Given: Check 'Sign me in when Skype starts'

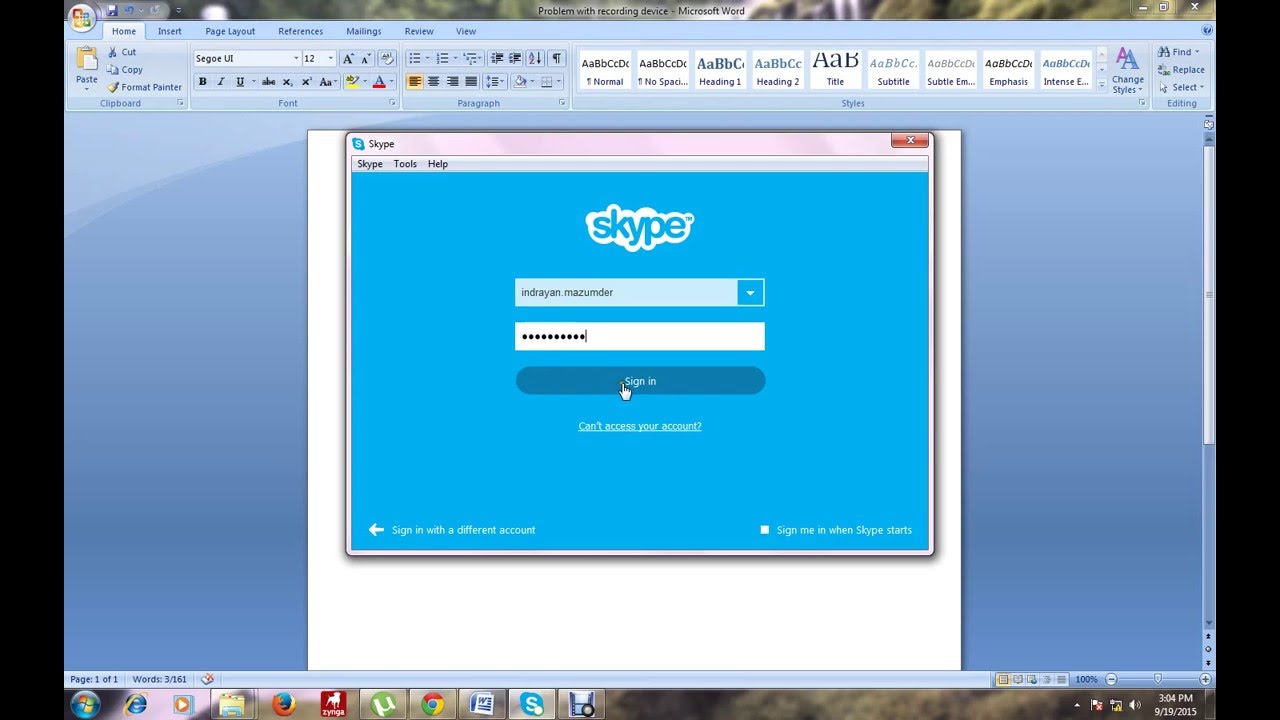Looking at the screenshot, I should 765,530.
